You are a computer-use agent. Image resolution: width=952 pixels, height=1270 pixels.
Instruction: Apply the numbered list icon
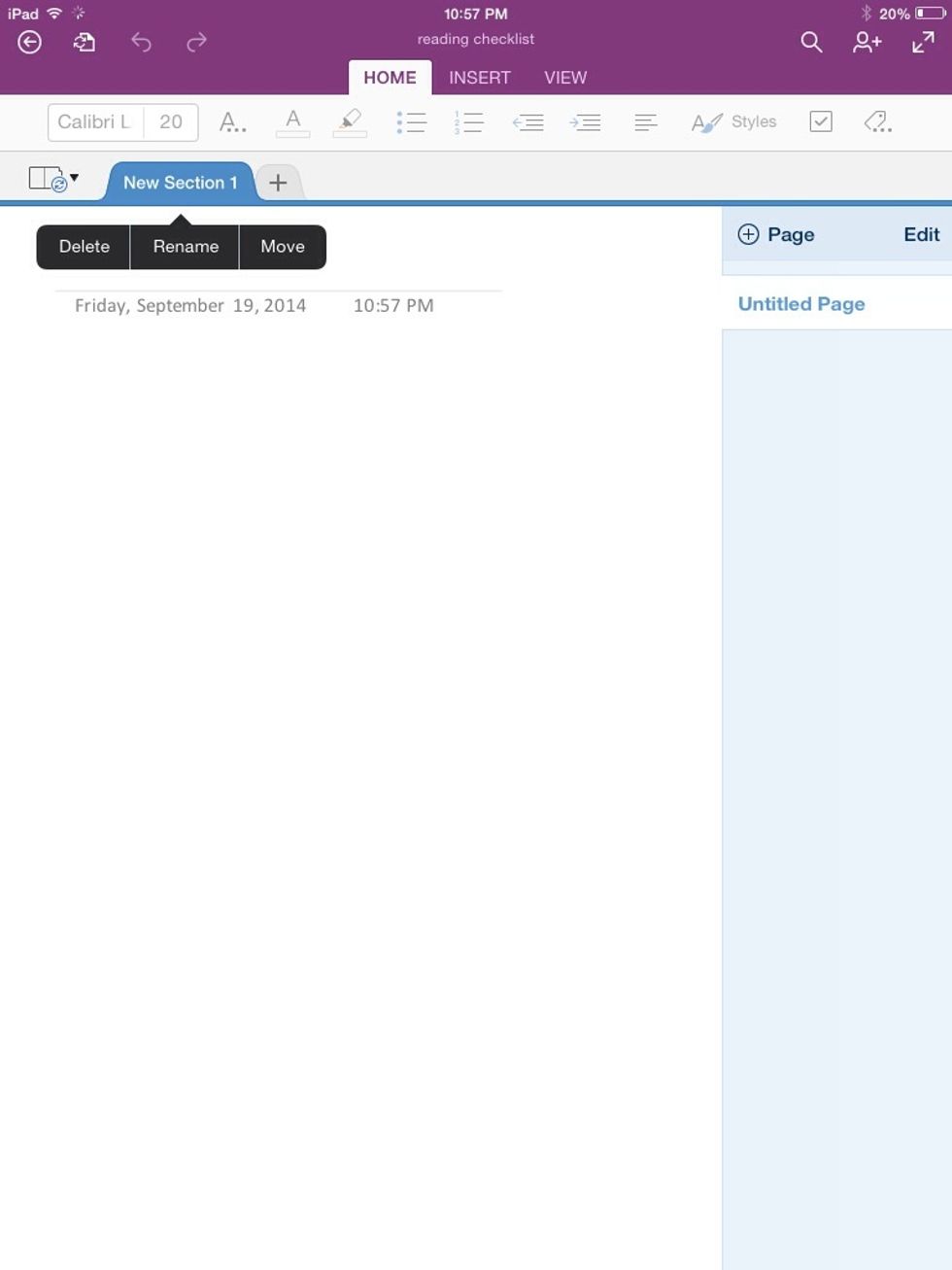[468, 121]
